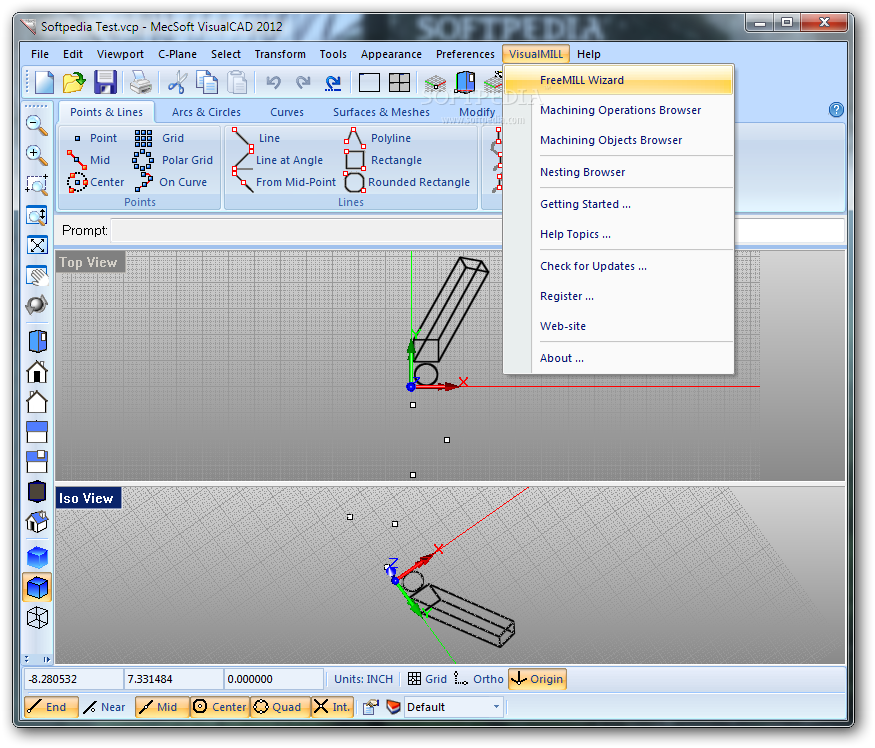Activate the Iso View viewport label
The height and width of the screenshot is (748, 875).
point(88,498)
